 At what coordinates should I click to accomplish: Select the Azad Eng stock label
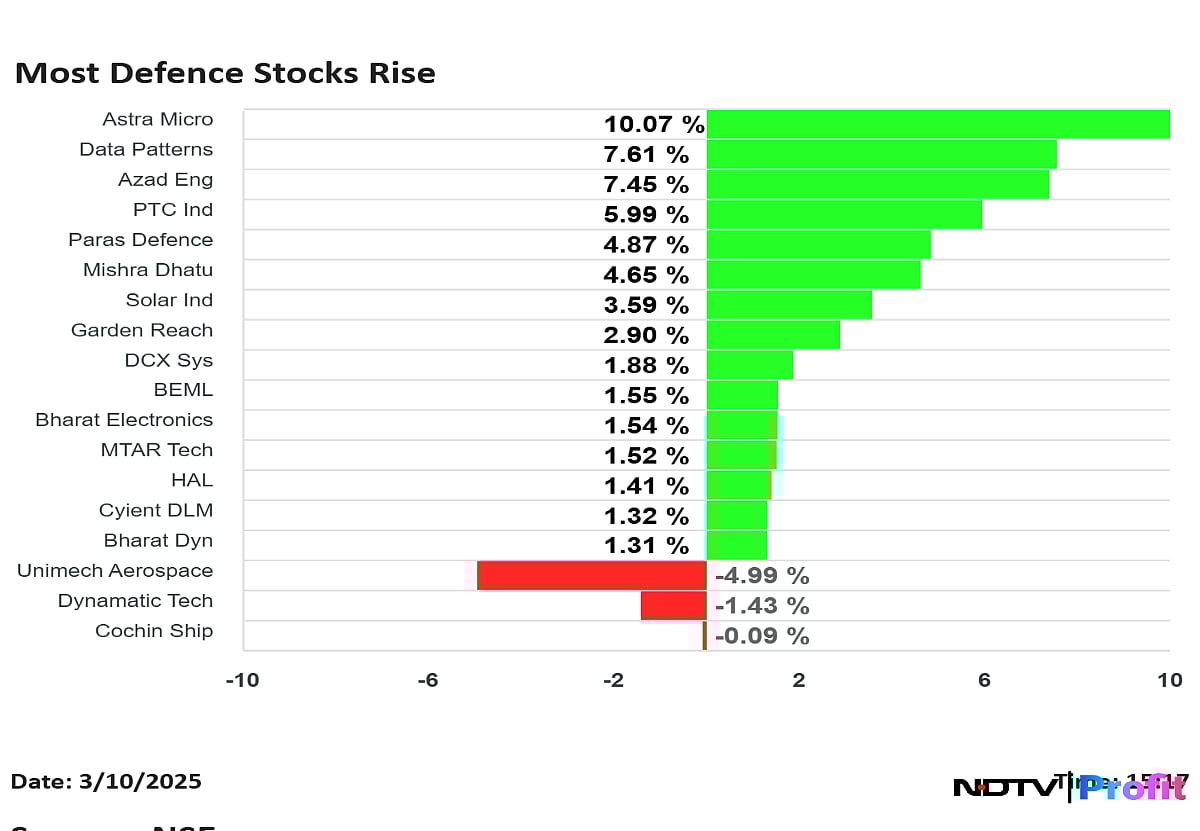tap(165, 180)
